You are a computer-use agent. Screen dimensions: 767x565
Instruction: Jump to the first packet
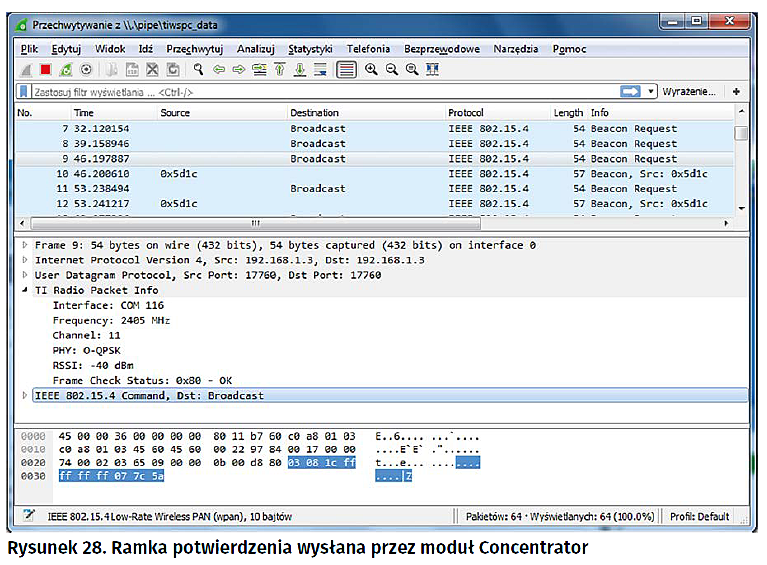(x=279, y=69)
